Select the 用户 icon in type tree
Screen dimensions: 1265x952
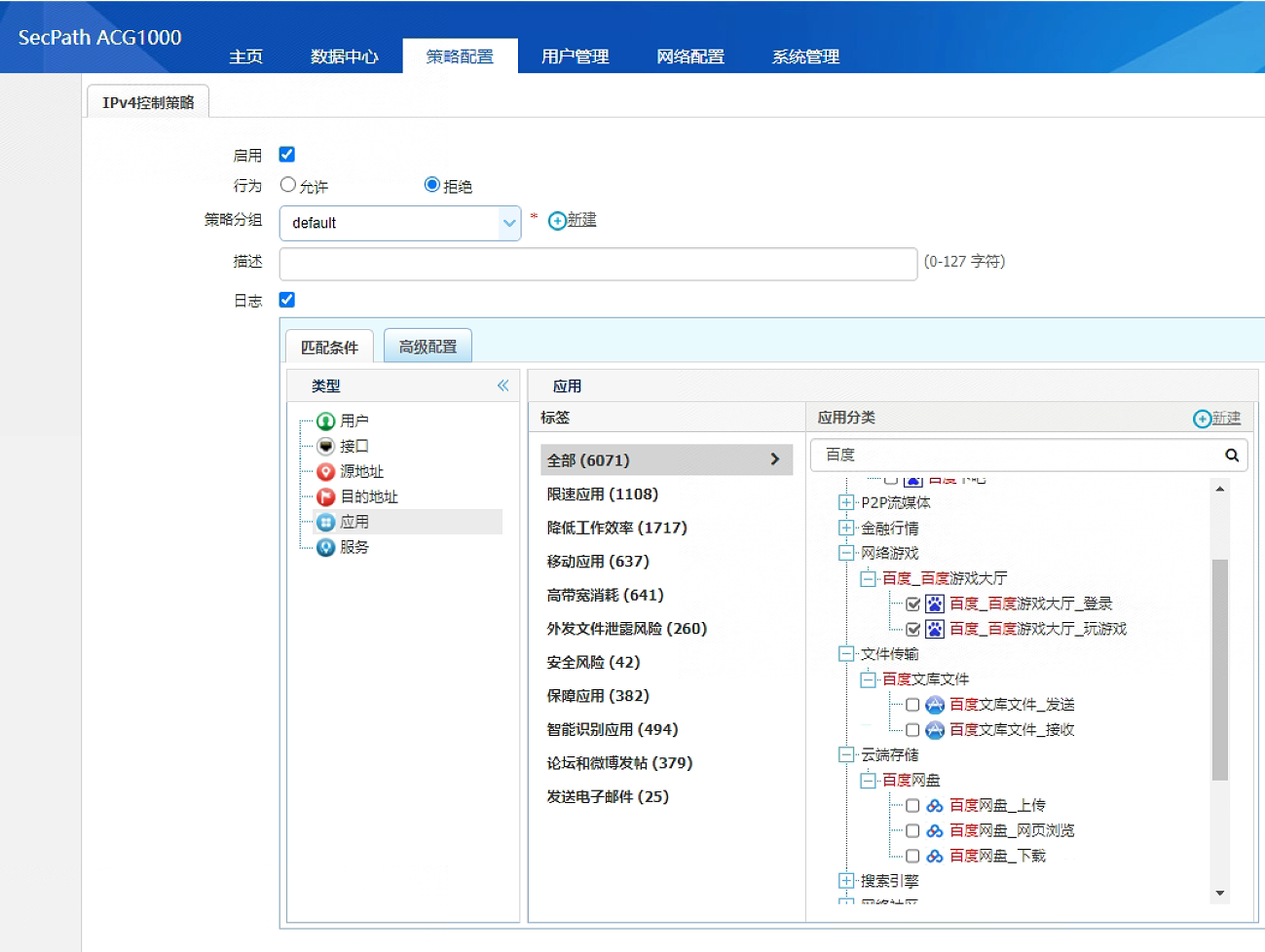pos(326,421)
